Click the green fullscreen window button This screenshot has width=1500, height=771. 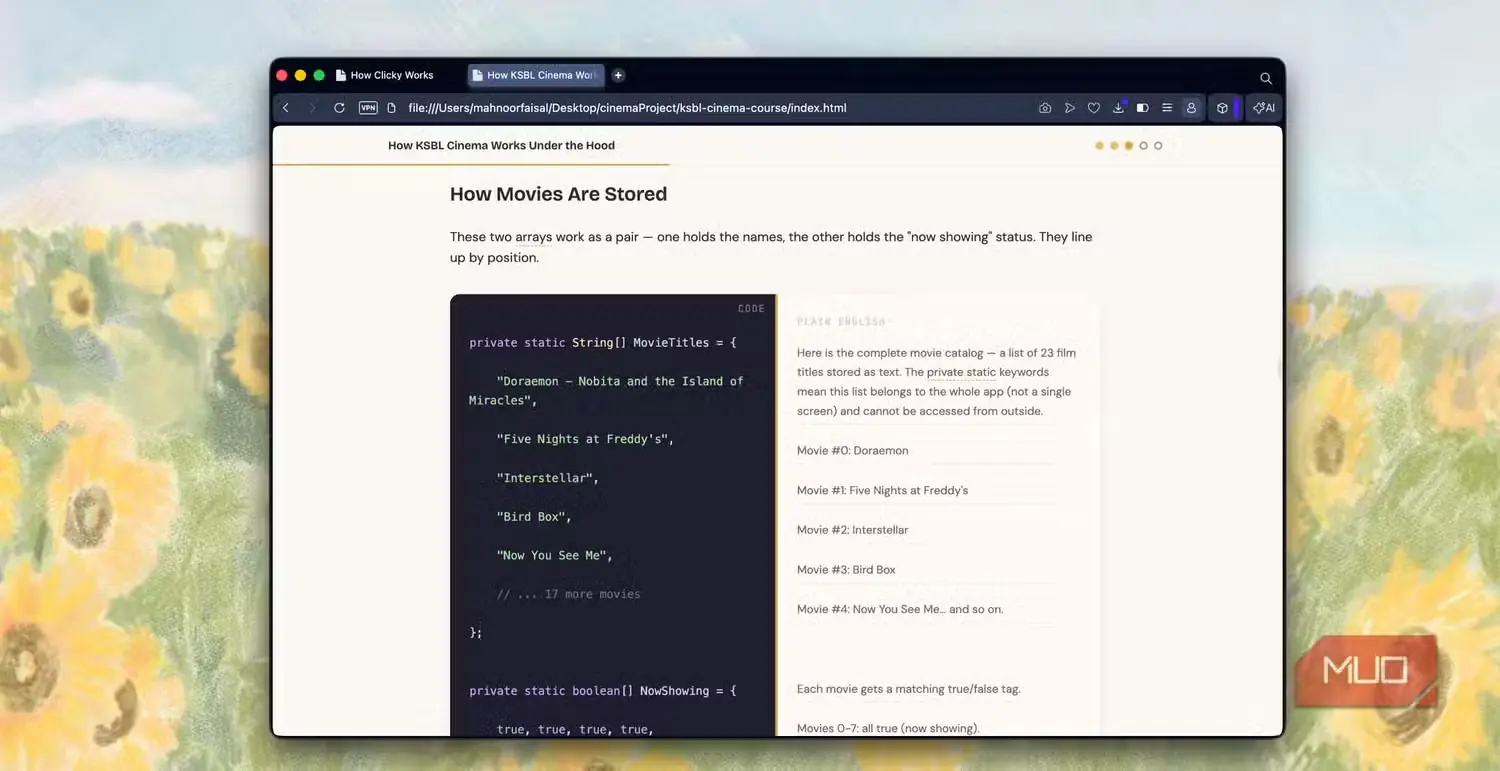319,75
